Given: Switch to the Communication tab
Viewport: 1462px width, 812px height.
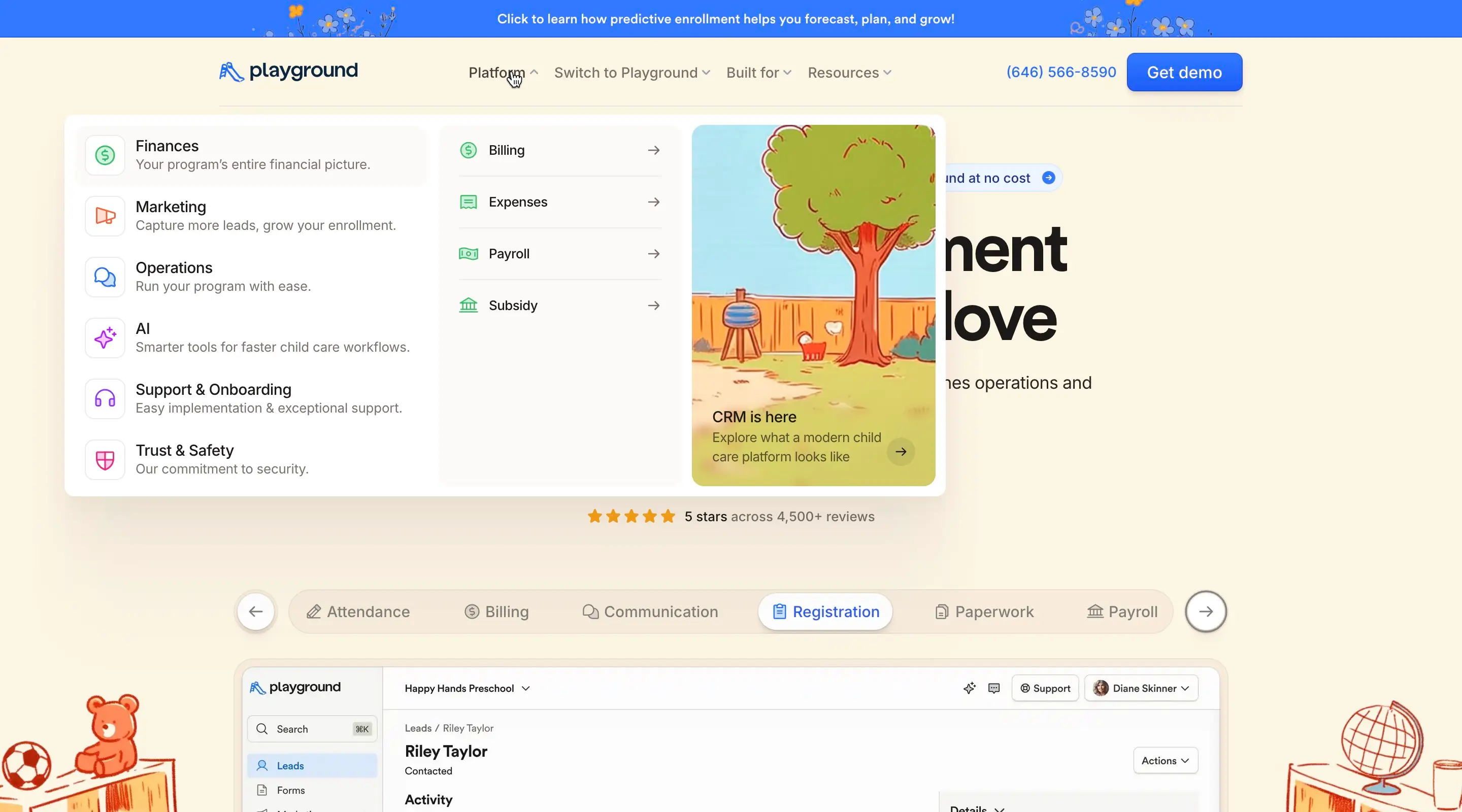Looking at the screenshot, I should point(650,612).
